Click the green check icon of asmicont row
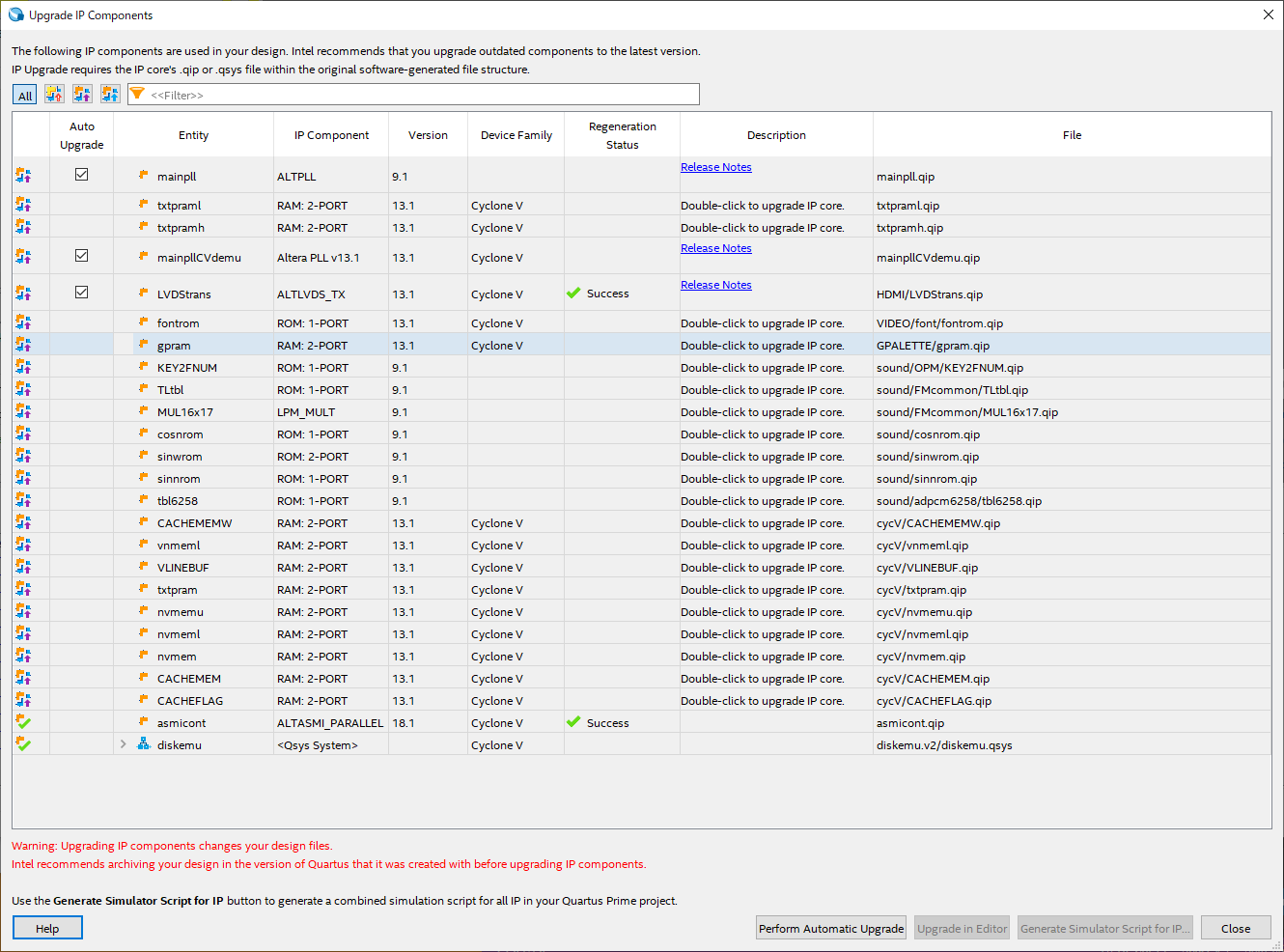Screen dimensions: 1284x952 [x=23, y=722]
